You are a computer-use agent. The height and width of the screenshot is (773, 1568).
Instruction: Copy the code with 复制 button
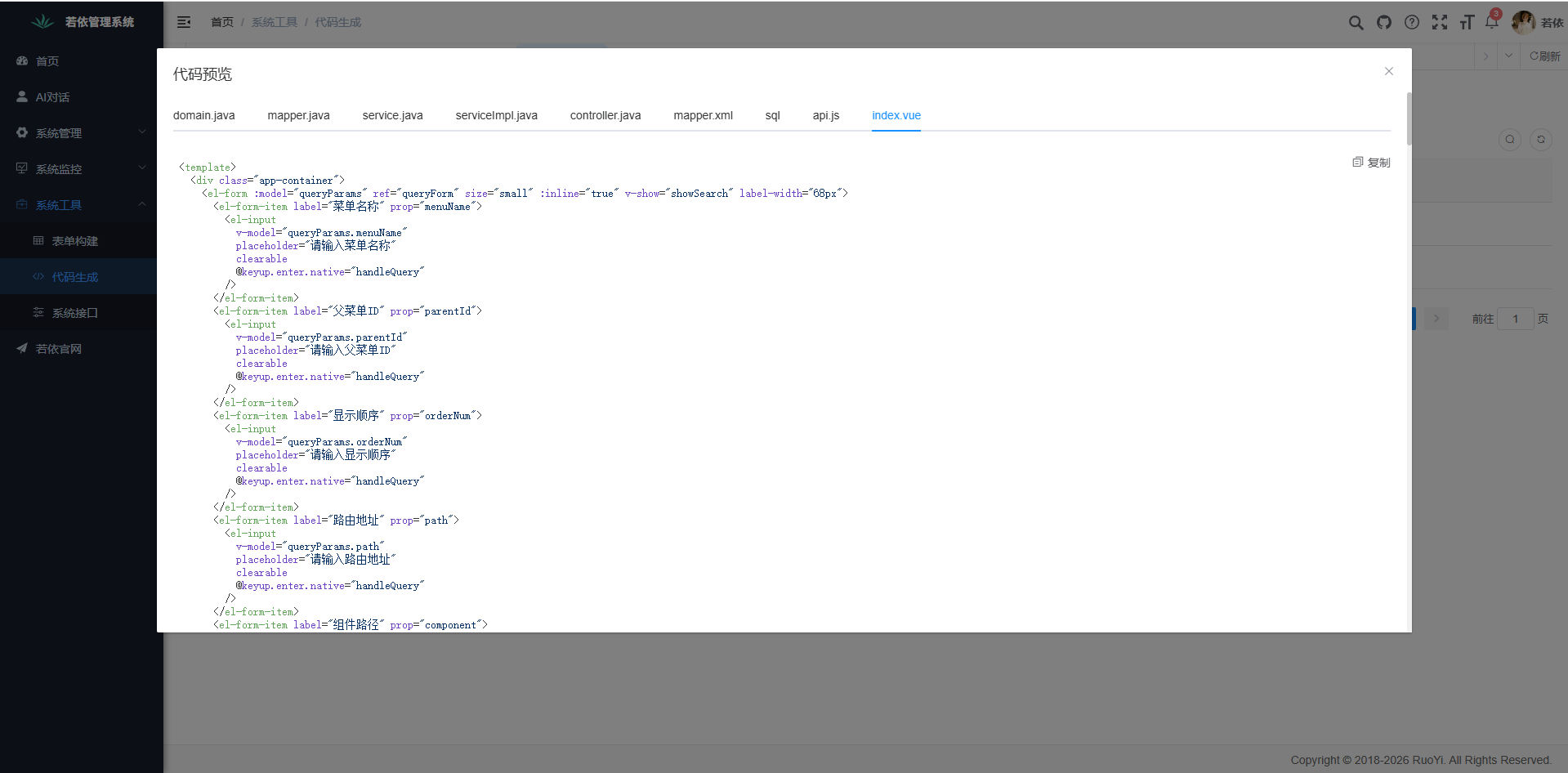(x=1371, y=163)
